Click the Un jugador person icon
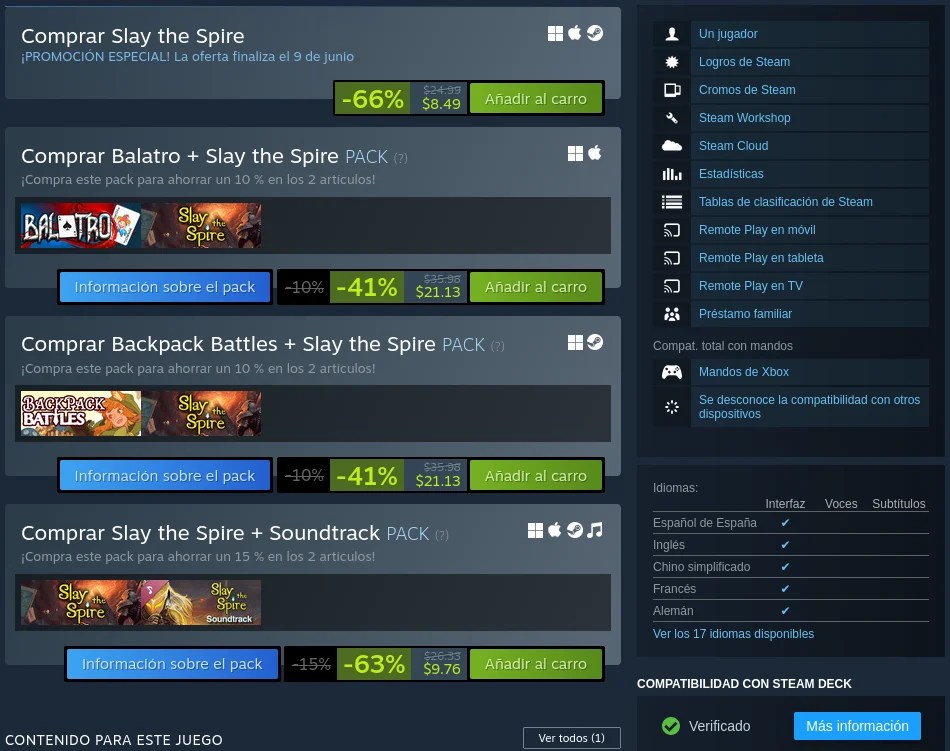The image size is (950, 751). 671,34
